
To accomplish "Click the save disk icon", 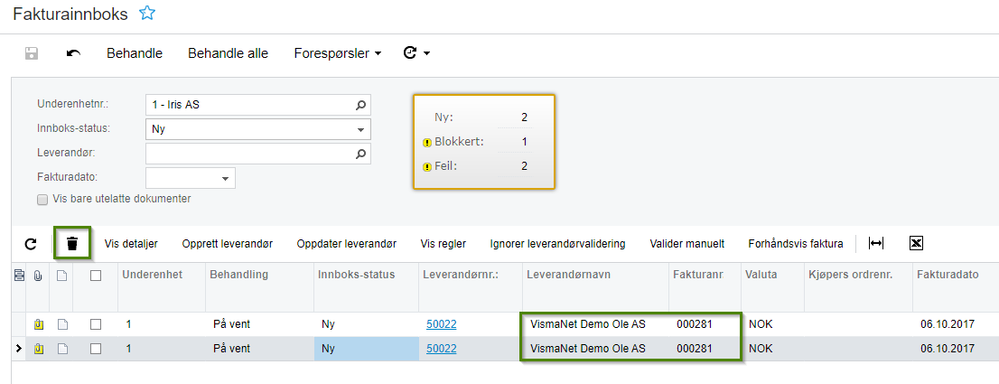I will (x=31, y=53).
